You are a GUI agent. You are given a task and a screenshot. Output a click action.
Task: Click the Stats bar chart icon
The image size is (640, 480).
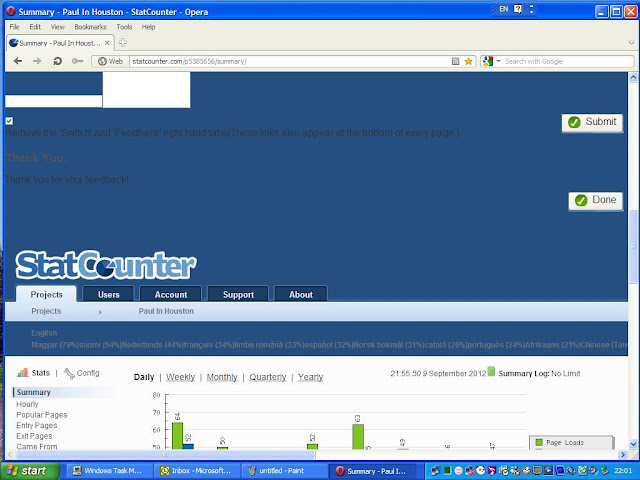tap(23, 373)
